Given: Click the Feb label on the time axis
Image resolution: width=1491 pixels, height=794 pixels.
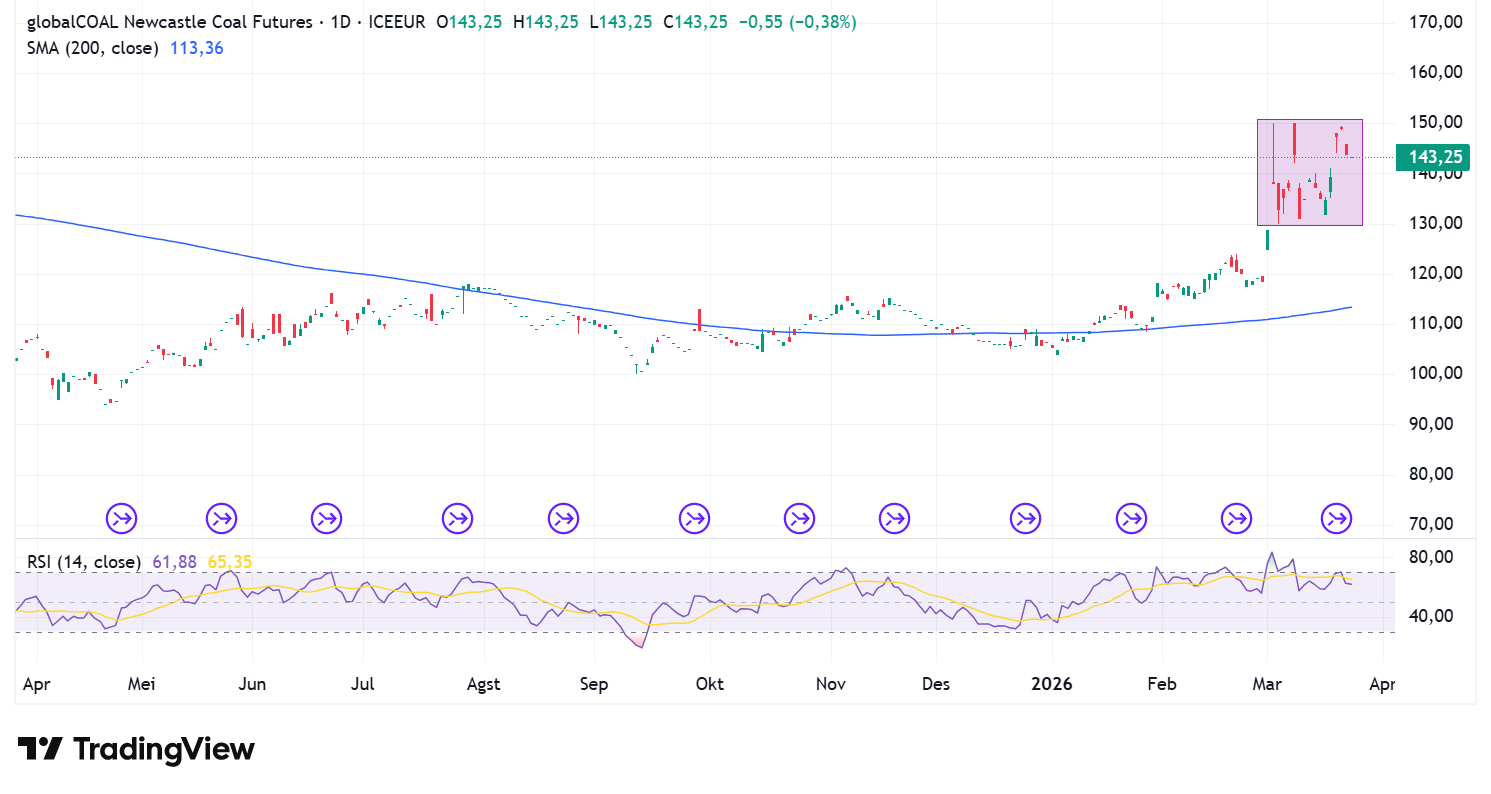Looking at the screenshot, I should pyautogui.click(x=1162, y=685).
